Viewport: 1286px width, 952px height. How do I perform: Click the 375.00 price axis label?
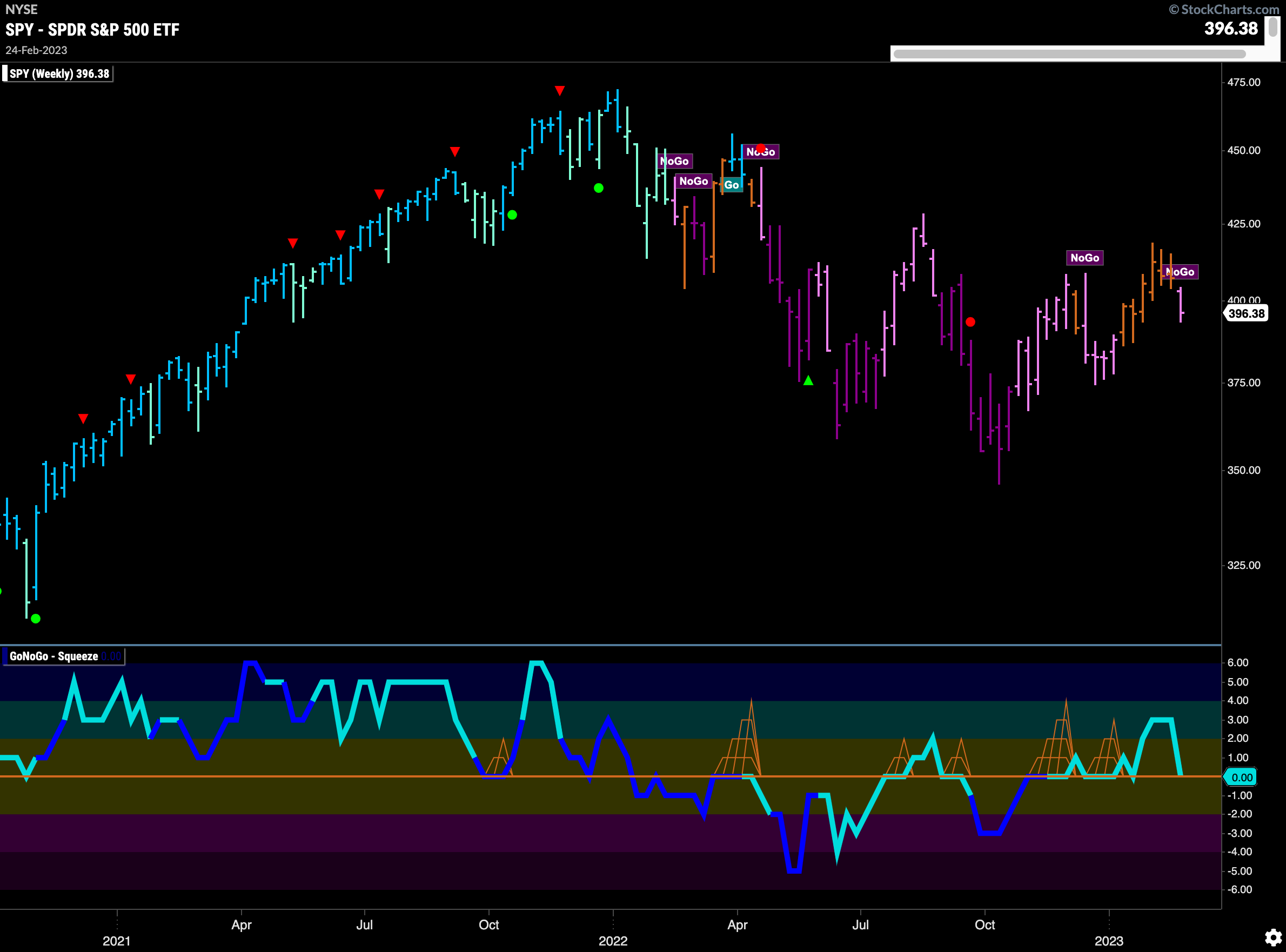pyautogui.click(x=1243, y=383)
